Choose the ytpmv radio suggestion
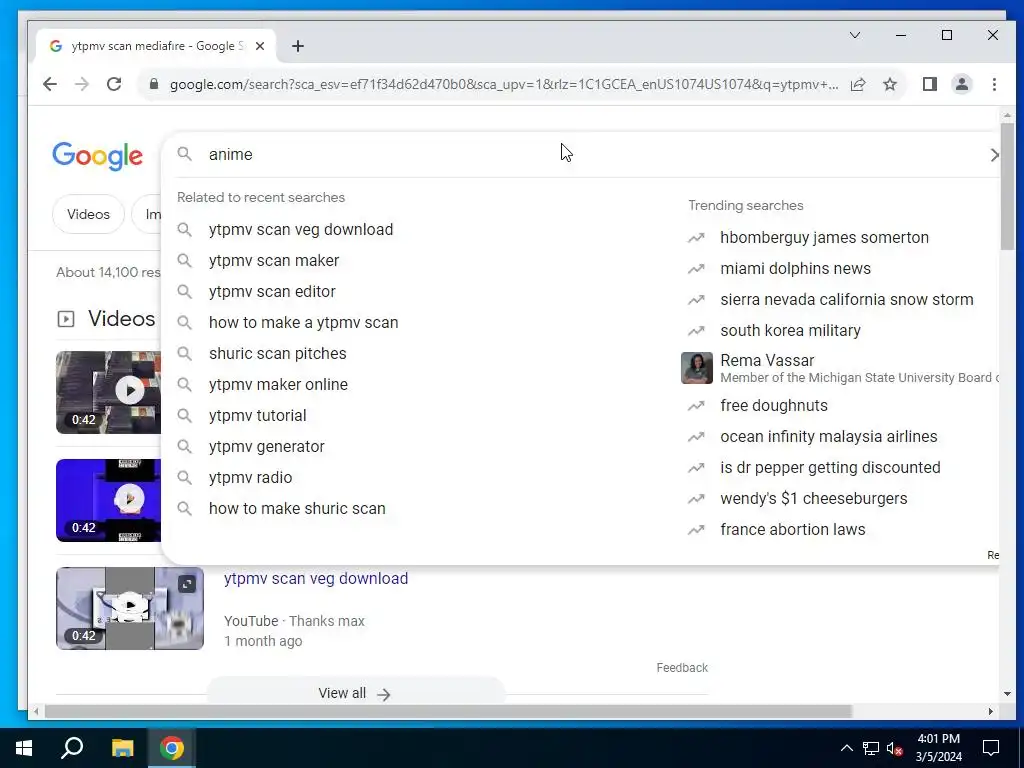Image resolution: width=1024 pixels, height=768 pixels. pyautogui.click(x=251, y=477)
